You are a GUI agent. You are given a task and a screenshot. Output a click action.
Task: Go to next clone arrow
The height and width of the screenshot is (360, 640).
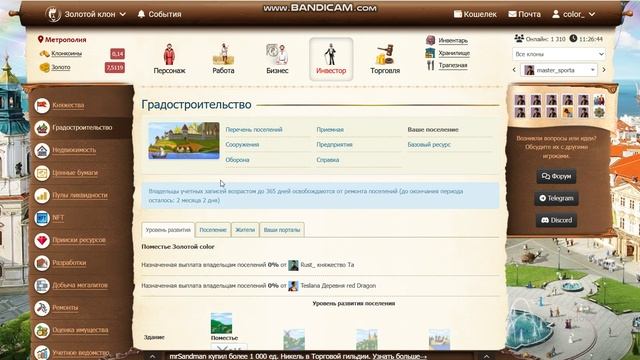point(604,70)
